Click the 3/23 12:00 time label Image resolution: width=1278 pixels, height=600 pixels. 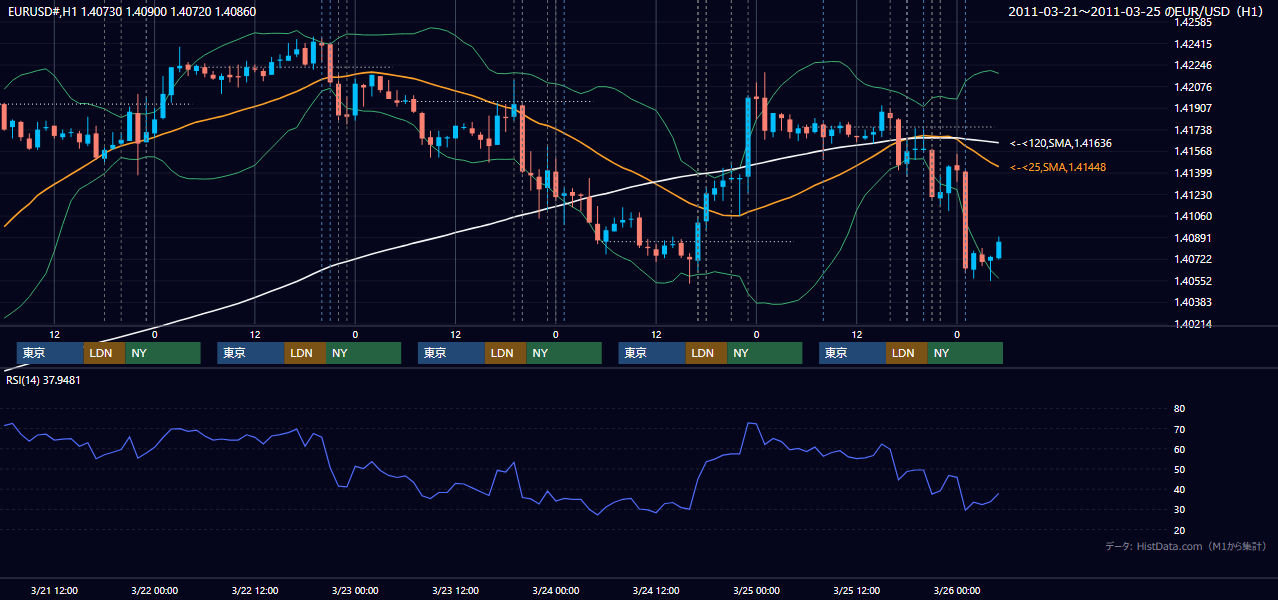click(455, 591)
